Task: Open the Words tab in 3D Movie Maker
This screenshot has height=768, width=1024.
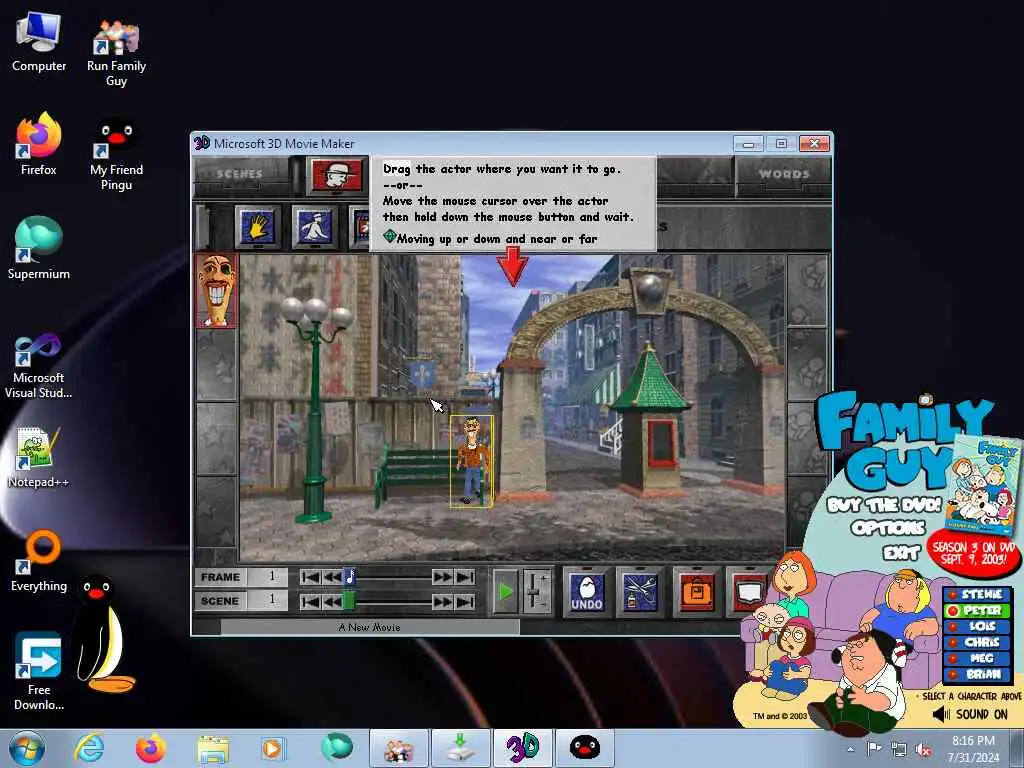Action: coord(784,174)
